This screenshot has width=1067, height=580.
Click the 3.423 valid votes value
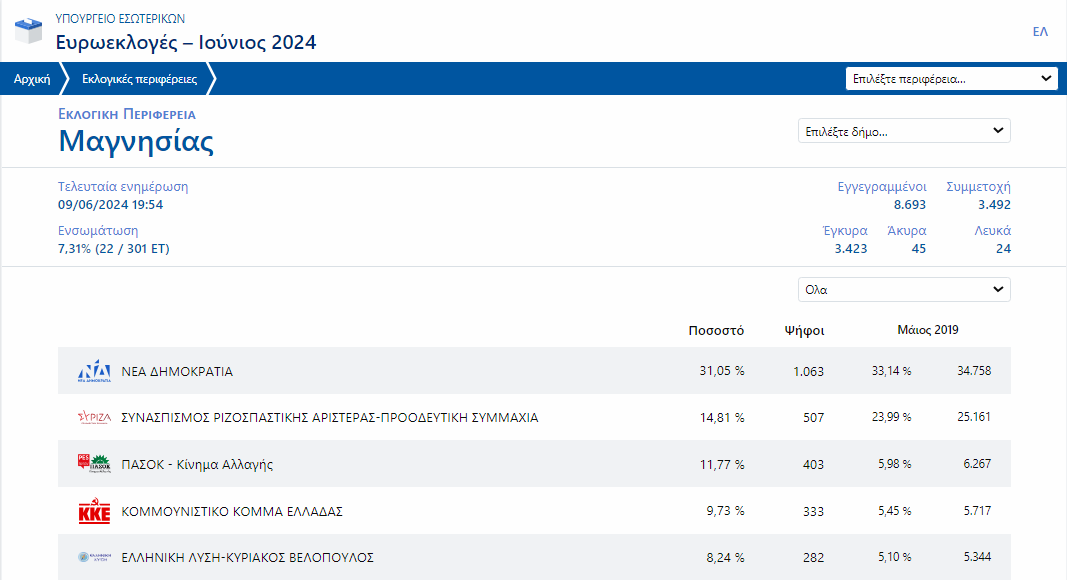pyautogui.click(x=851, y=249)
